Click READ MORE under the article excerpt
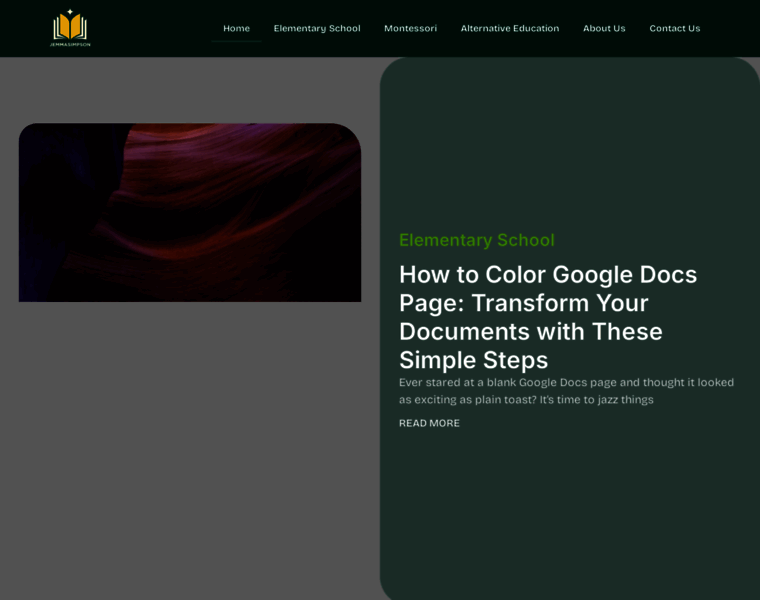 429,423
